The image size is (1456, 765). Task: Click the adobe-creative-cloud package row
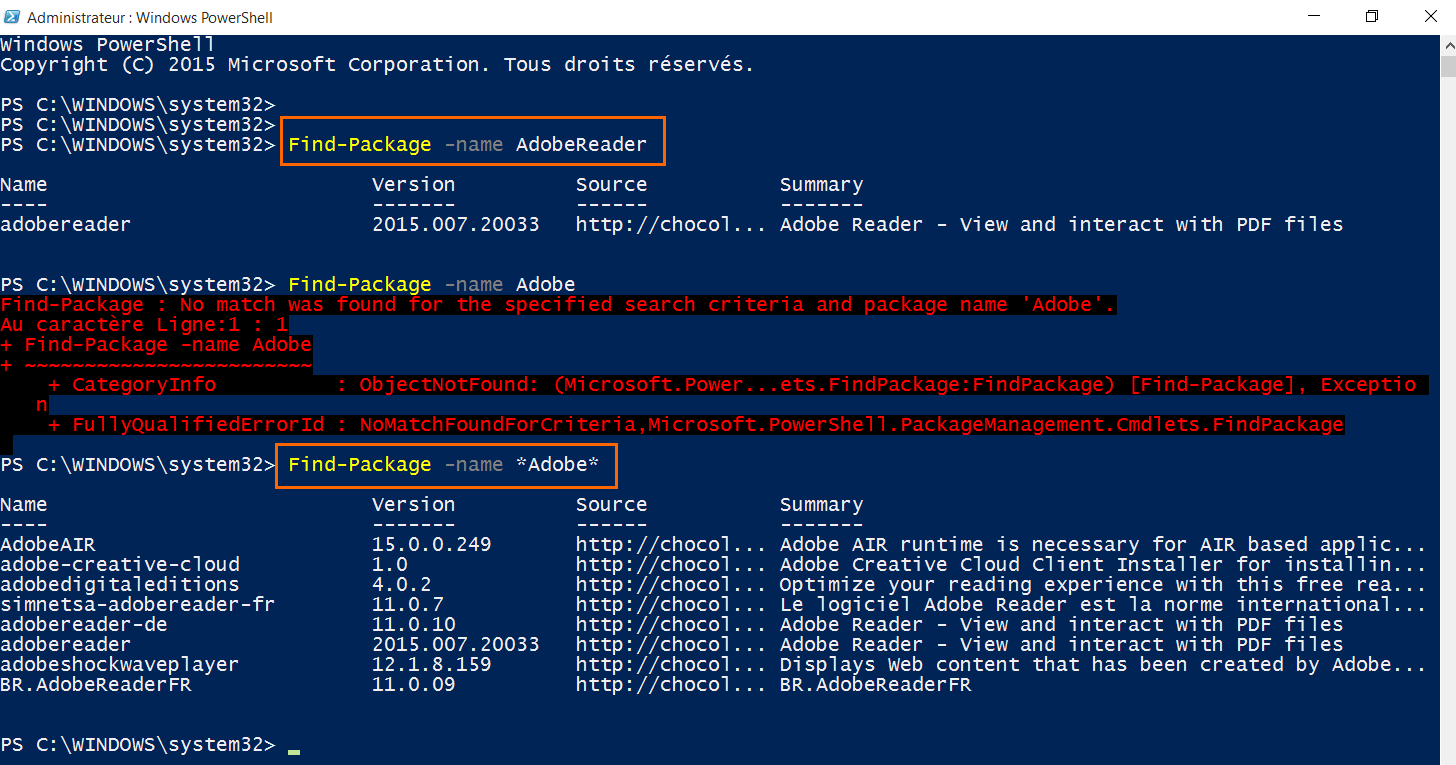(120, 565)
